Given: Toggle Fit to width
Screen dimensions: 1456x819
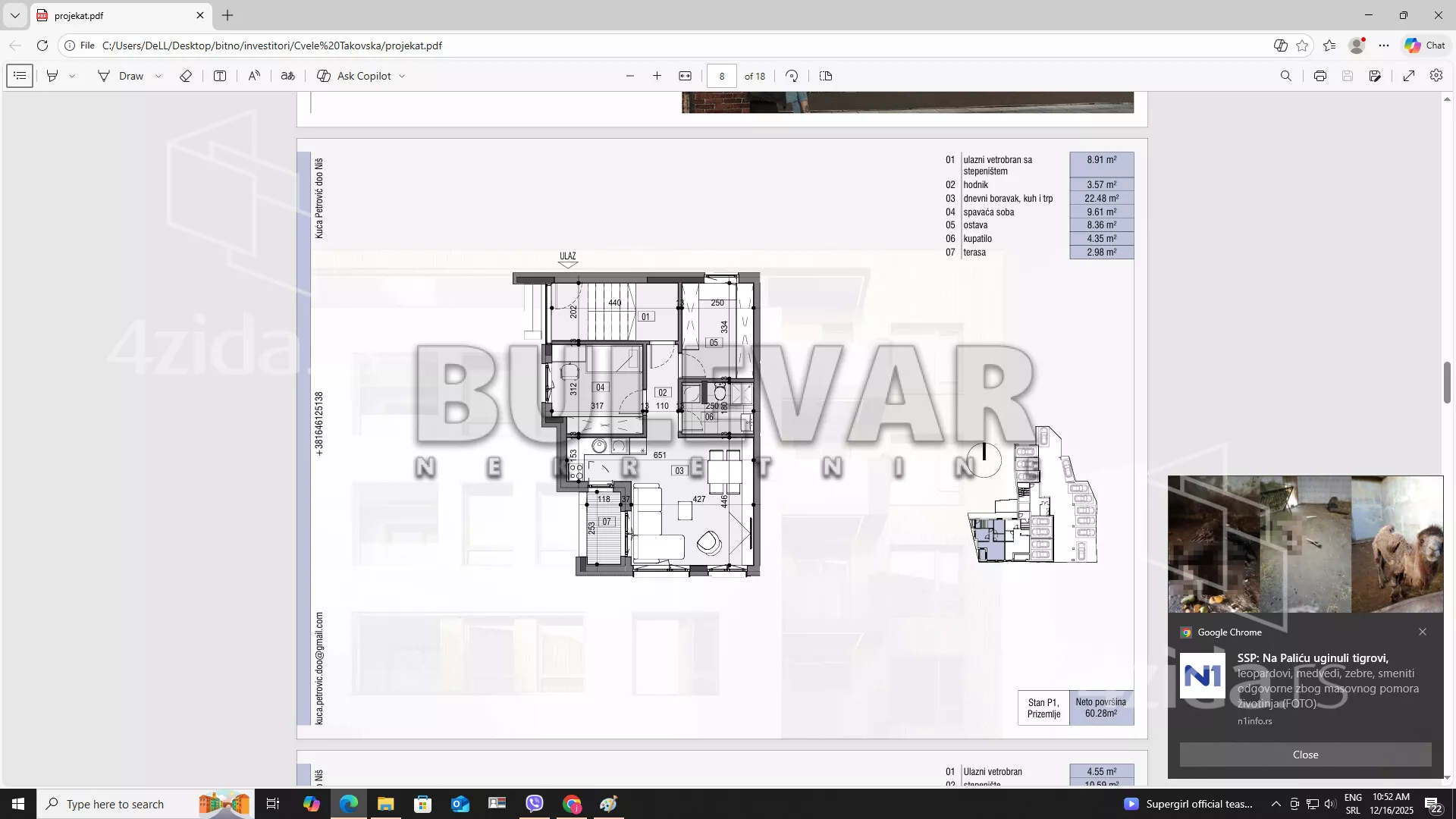Looking at the screenshot, I should [x=685, y=76].
